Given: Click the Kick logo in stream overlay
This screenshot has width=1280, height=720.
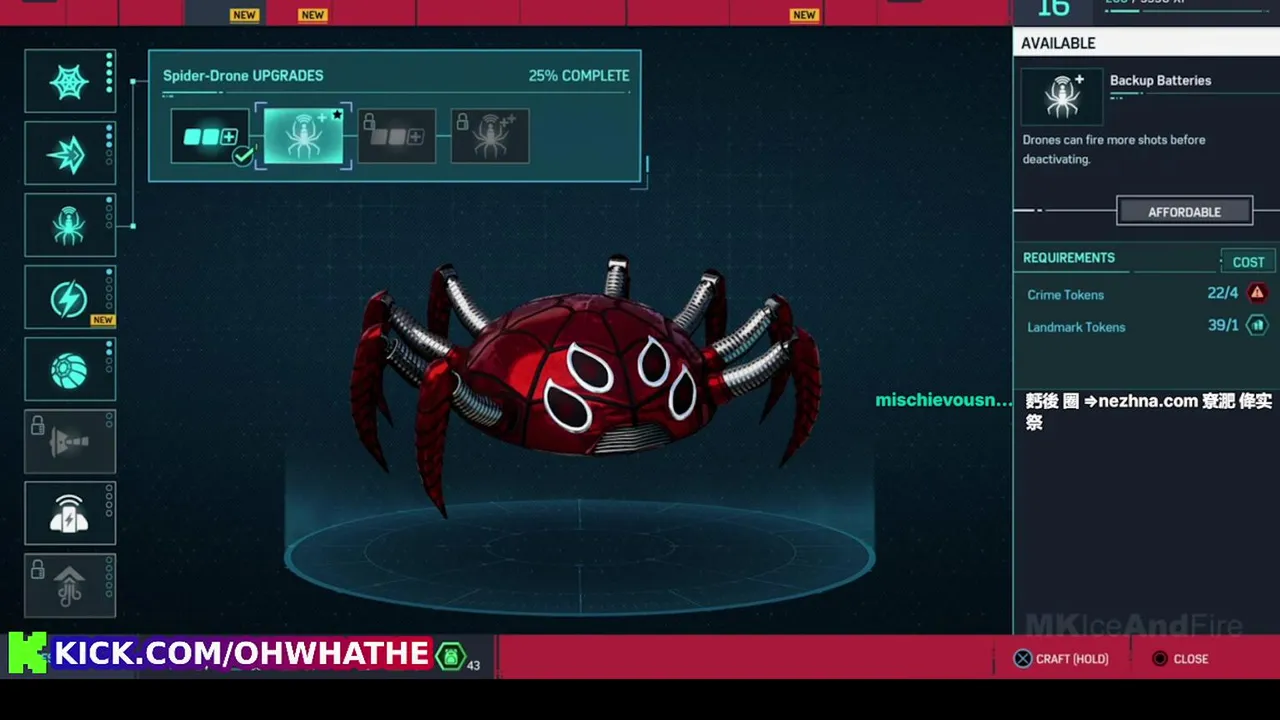Looking at the screenshot, I should point(27,653).
